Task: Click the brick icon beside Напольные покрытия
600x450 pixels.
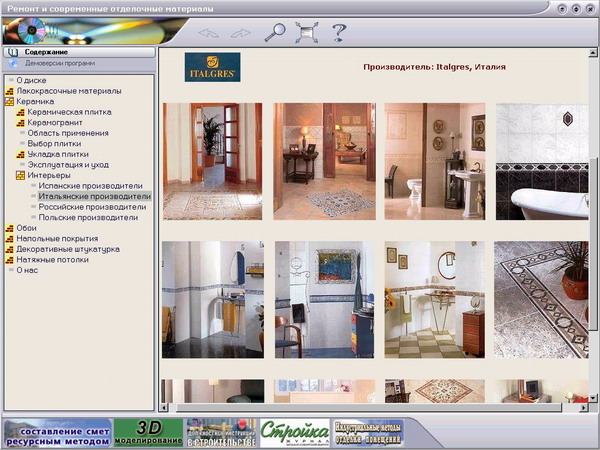Action: (9, 239)
